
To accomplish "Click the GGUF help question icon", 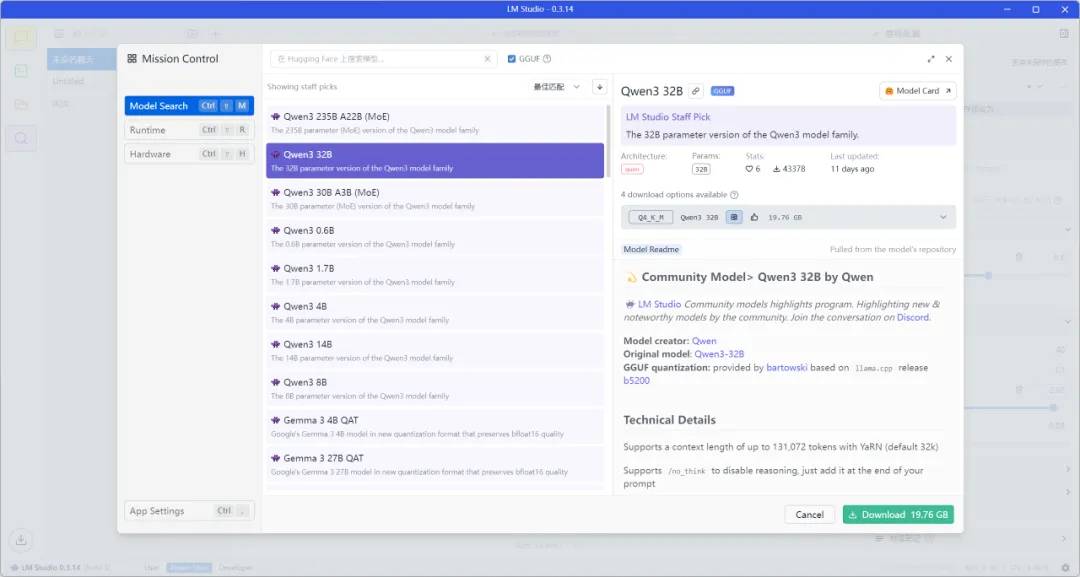I will click(x=547, y=59).
